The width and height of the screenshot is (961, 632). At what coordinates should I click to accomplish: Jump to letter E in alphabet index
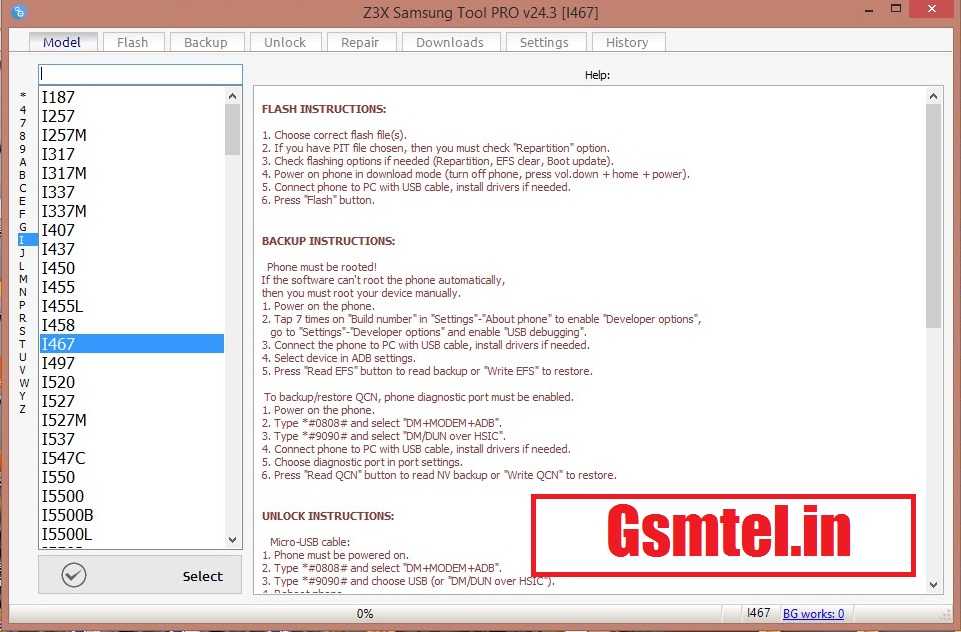pos(23,201)
